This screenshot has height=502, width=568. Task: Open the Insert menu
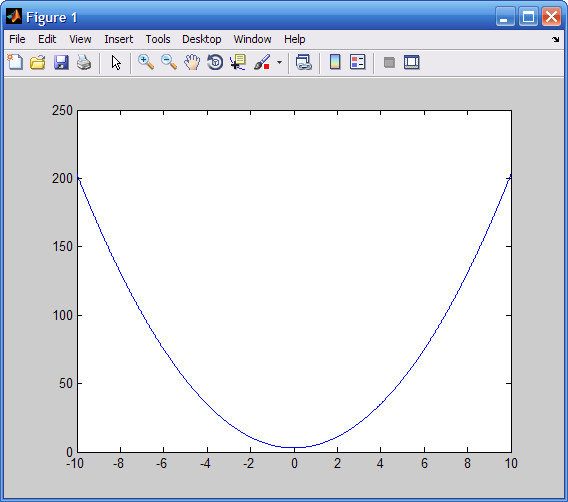[118, 39]
